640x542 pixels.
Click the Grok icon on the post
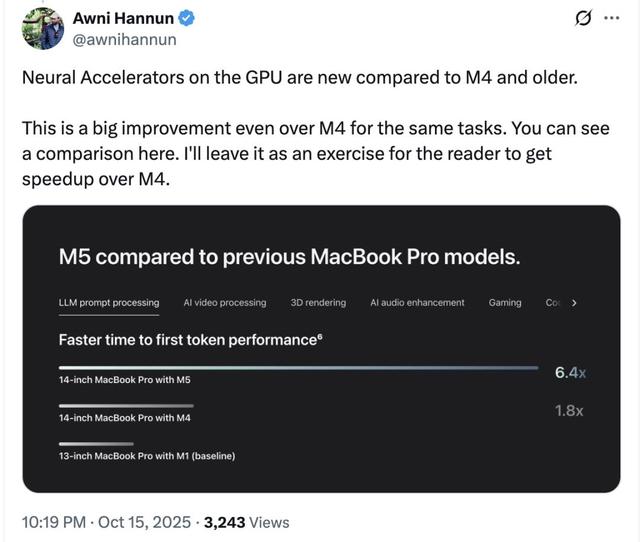580,19
